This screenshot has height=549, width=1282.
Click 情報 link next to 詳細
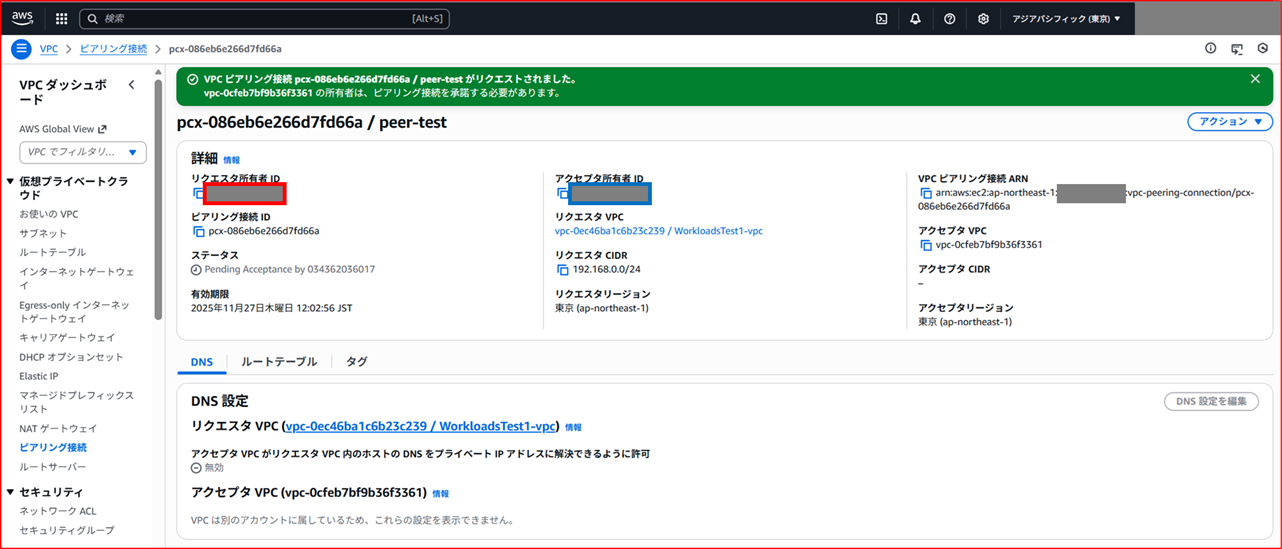pyautogui.click(x=231, y=160)
